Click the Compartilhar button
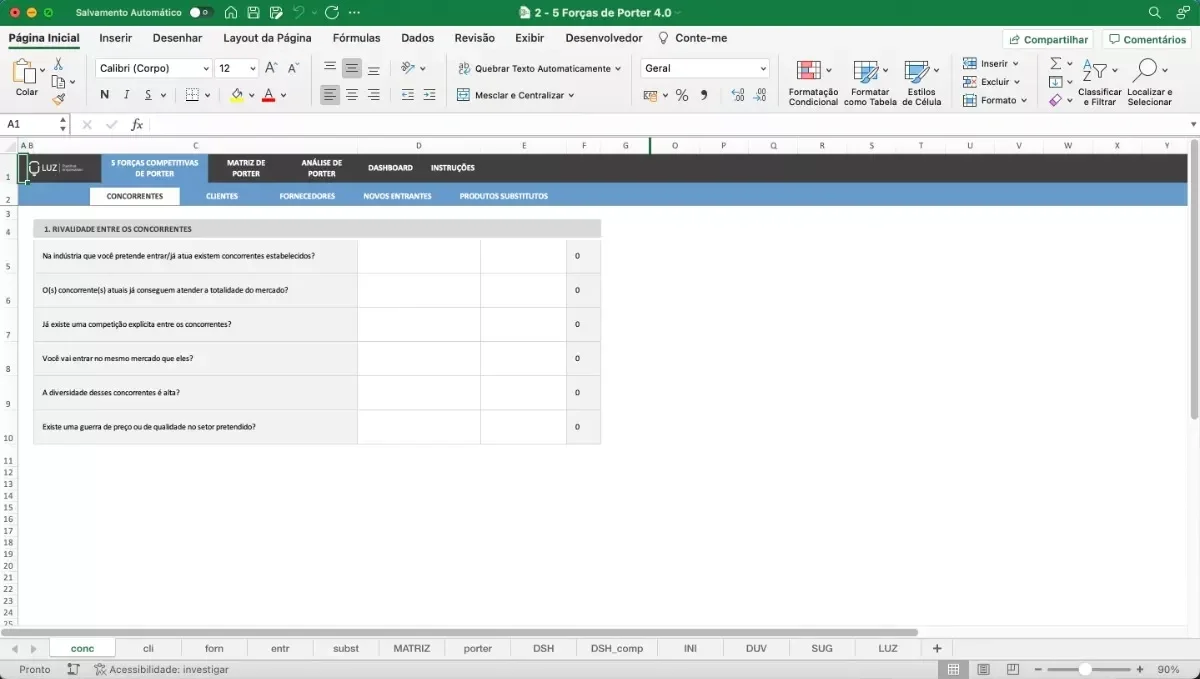 point(1048,39)
